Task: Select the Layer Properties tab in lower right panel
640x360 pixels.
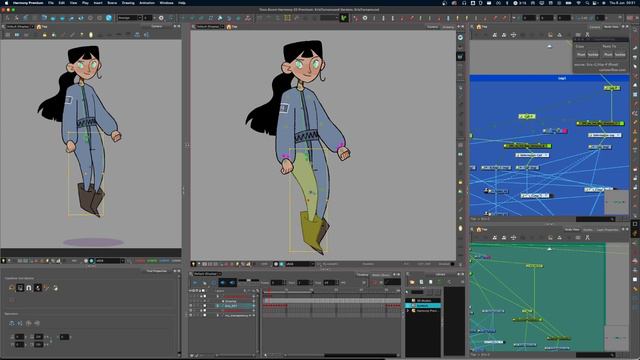Action: click(607, 230)
